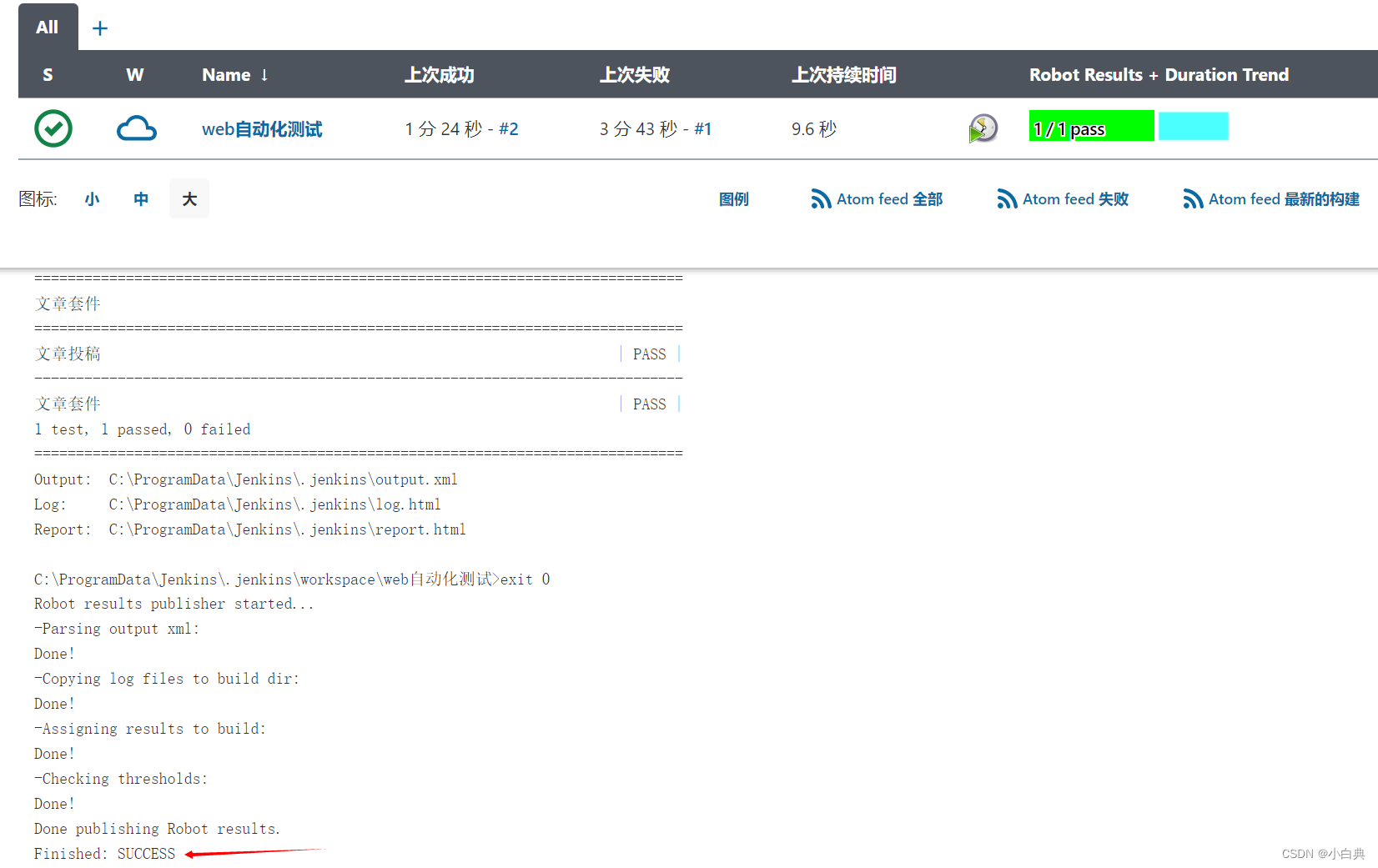Schedule a build using the clock-play icon
1378x868 pixels.
pyautogui.click(x=983, y=128)
